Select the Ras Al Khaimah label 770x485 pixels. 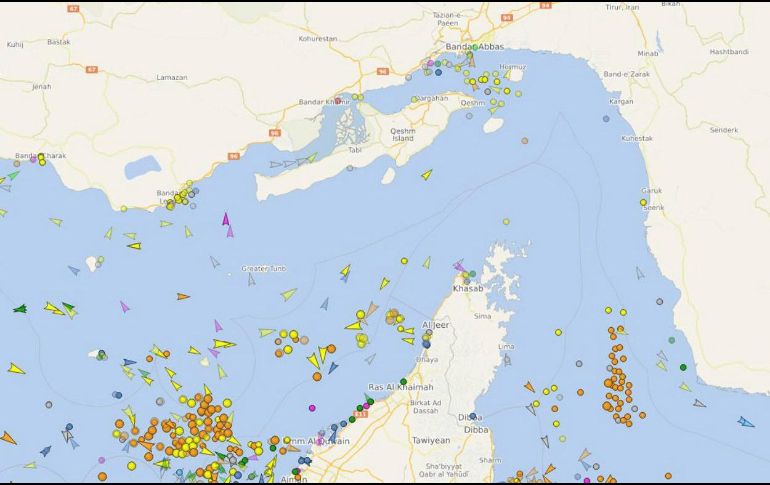pyautogui.click(x=401, y=387)
